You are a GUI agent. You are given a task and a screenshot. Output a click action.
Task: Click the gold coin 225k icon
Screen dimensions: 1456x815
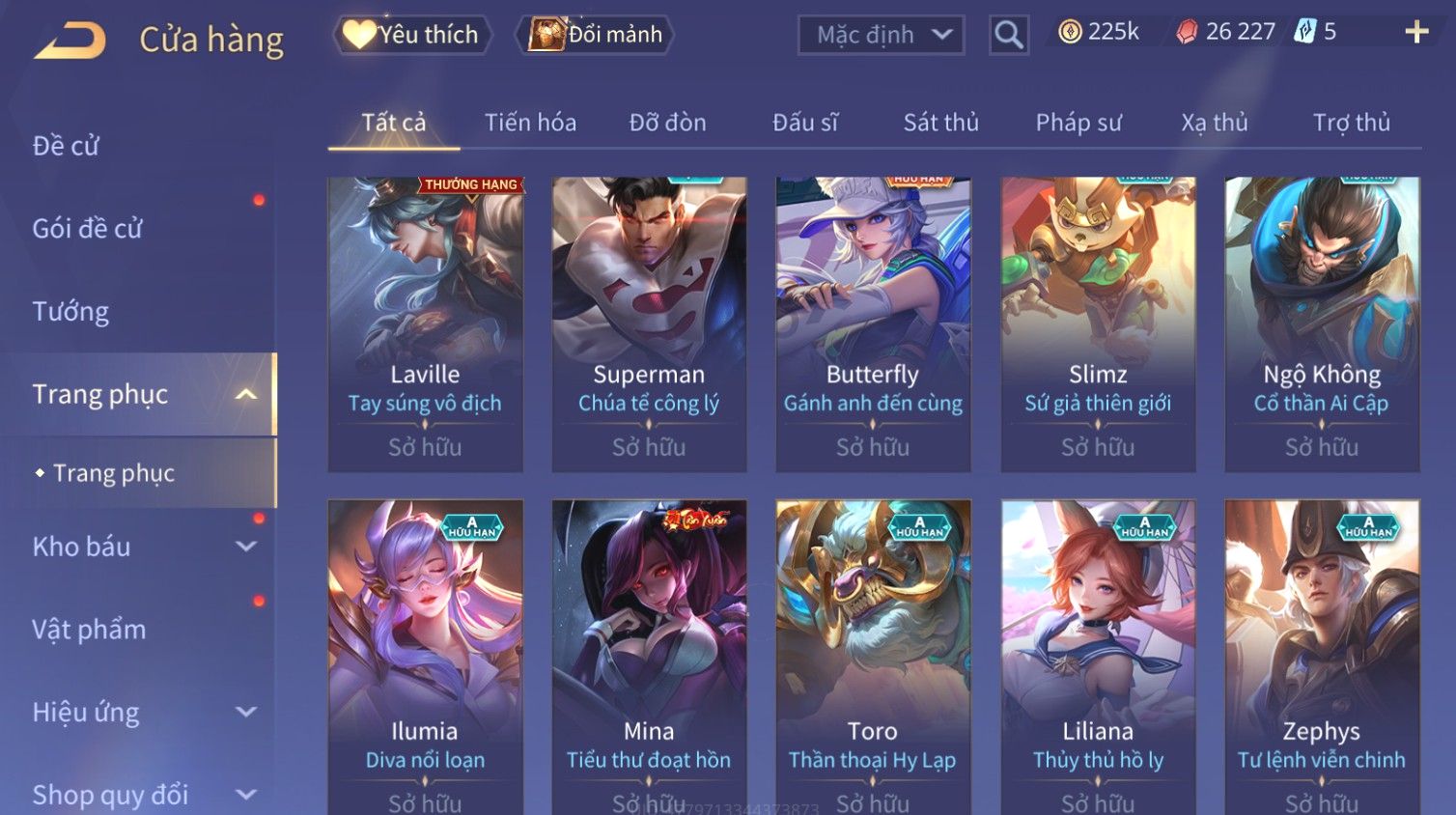tap(1070, 32)
